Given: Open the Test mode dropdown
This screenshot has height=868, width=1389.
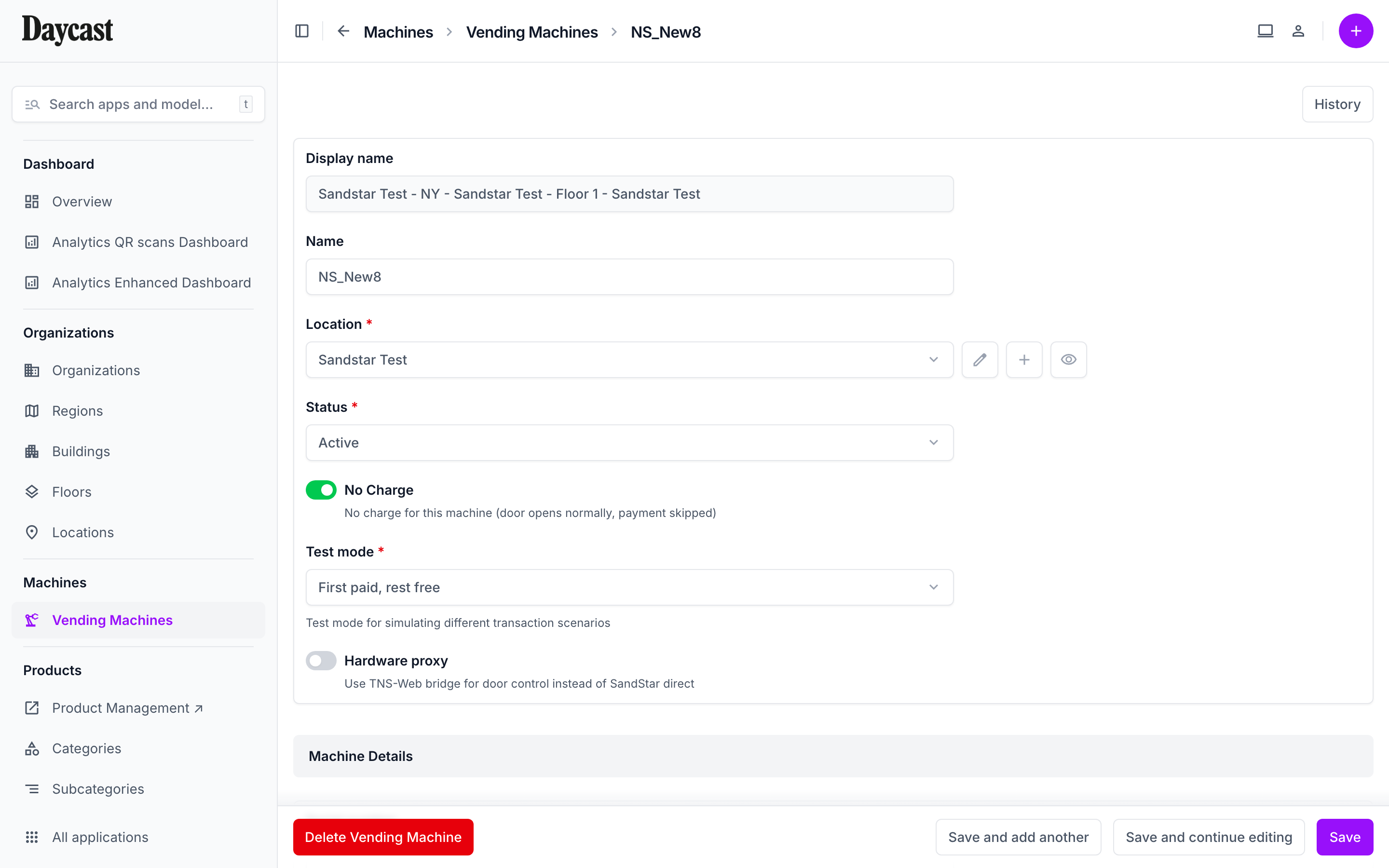Looking at the screenshot, I should (629, 587).
